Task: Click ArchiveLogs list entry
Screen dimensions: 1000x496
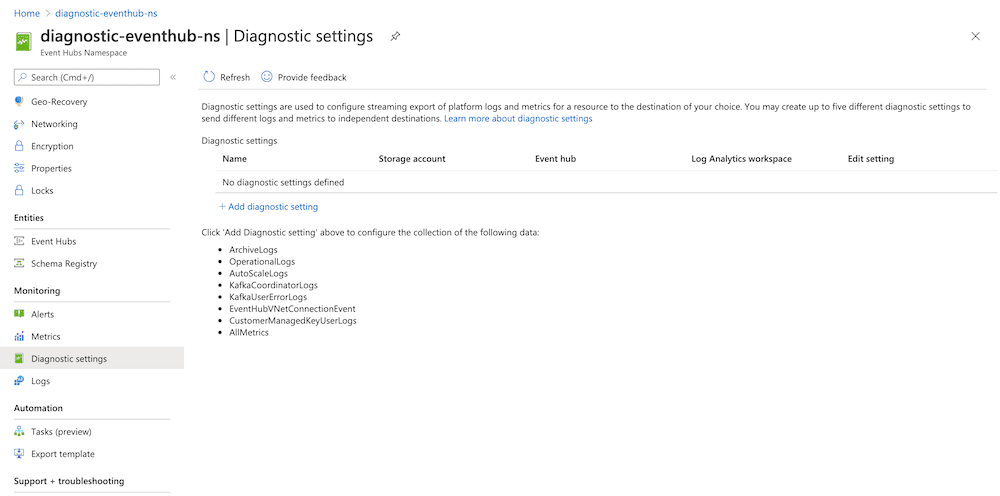Action: click(253, 250)
